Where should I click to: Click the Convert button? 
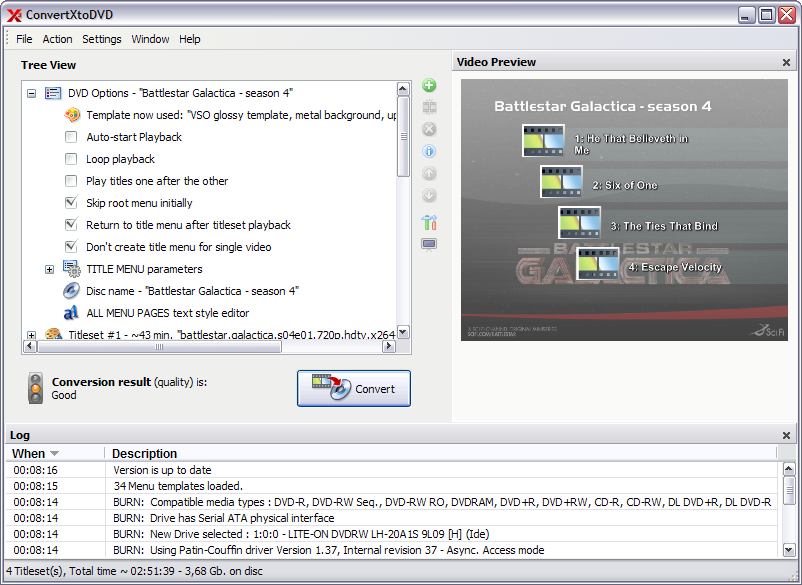[354, 389]
